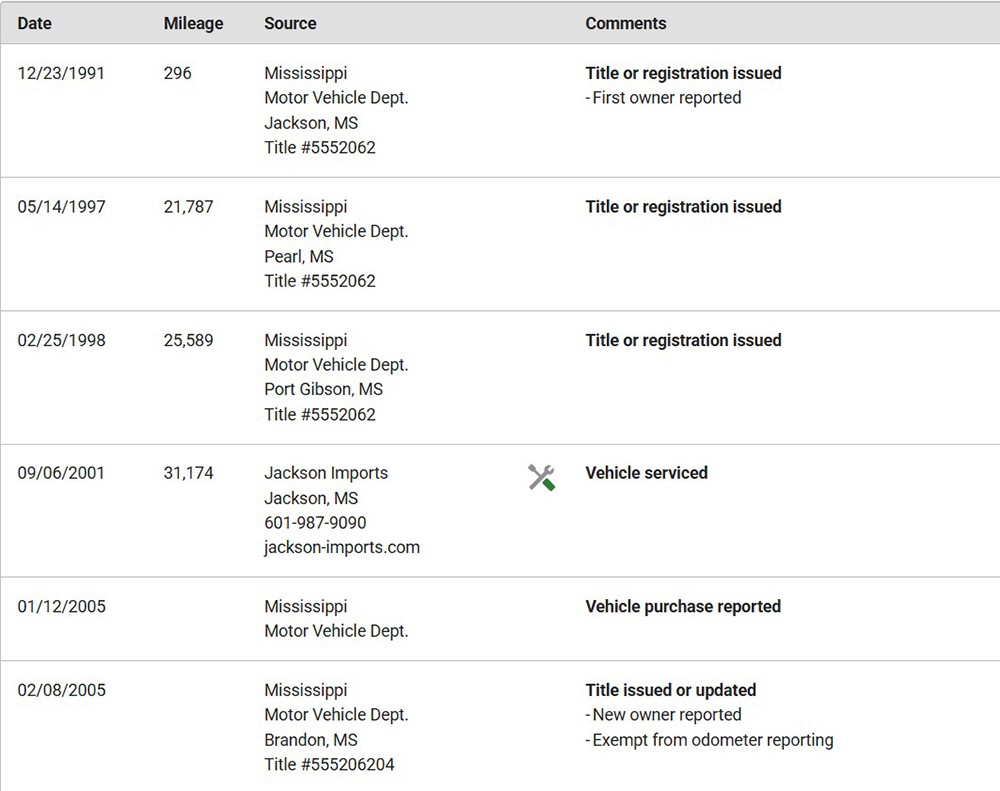
Task: Click the First owner reported note
Action: tap(666, 98)
